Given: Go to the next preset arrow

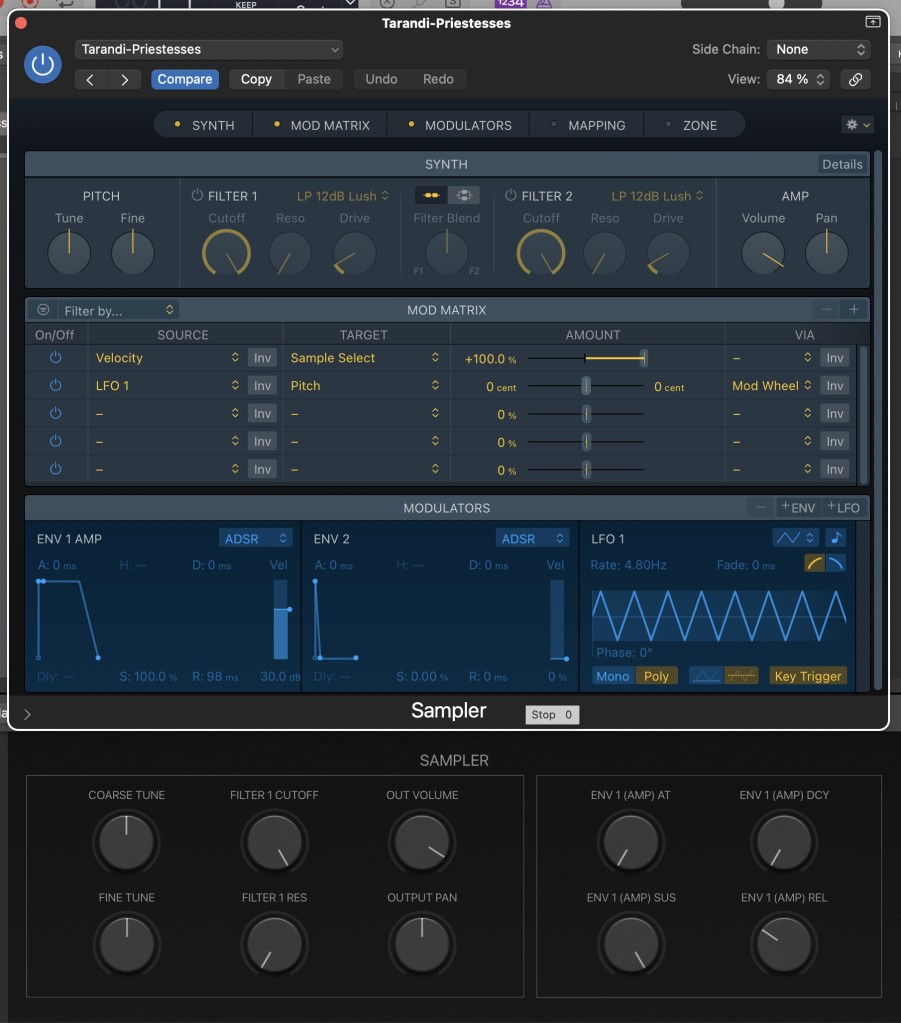Looking at the screenshot, I should [124, 79].
